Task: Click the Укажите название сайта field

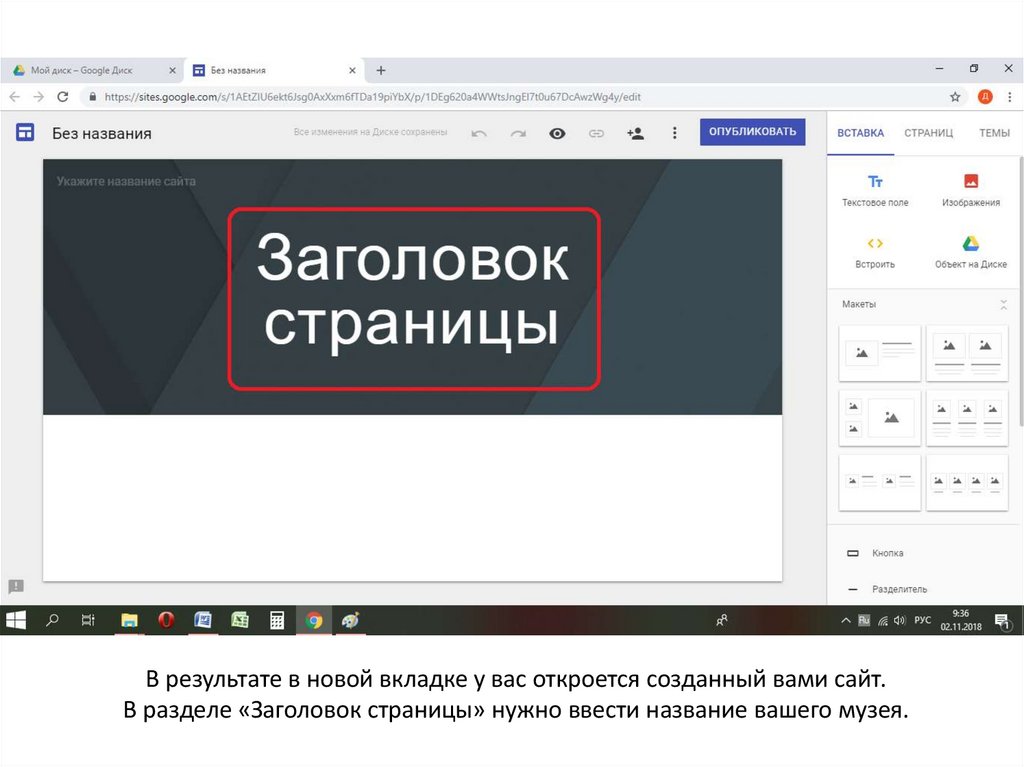Action: click(x=126, y=182)
